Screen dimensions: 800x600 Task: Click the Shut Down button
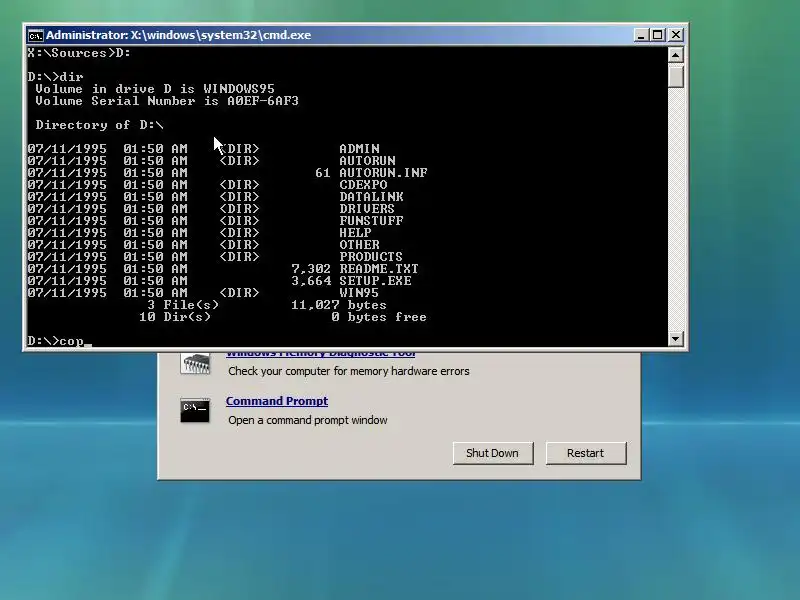(493, 453)
